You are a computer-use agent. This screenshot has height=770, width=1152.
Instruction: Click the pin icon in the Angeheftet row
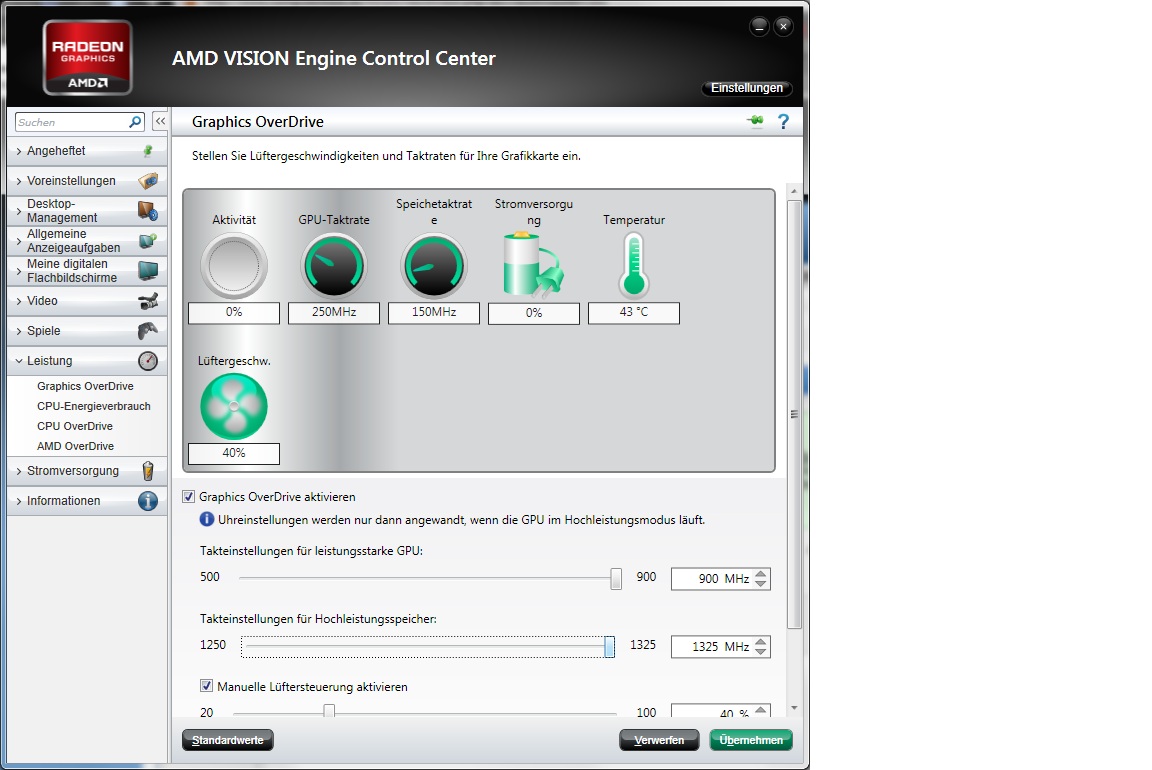(x=148, y=151)
